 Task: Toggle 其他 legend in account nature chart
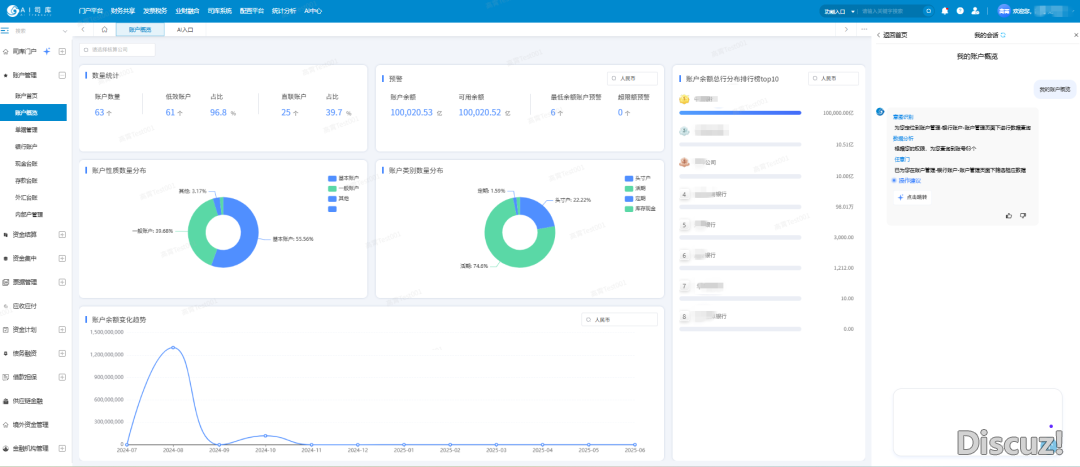(x=338, y=198)
